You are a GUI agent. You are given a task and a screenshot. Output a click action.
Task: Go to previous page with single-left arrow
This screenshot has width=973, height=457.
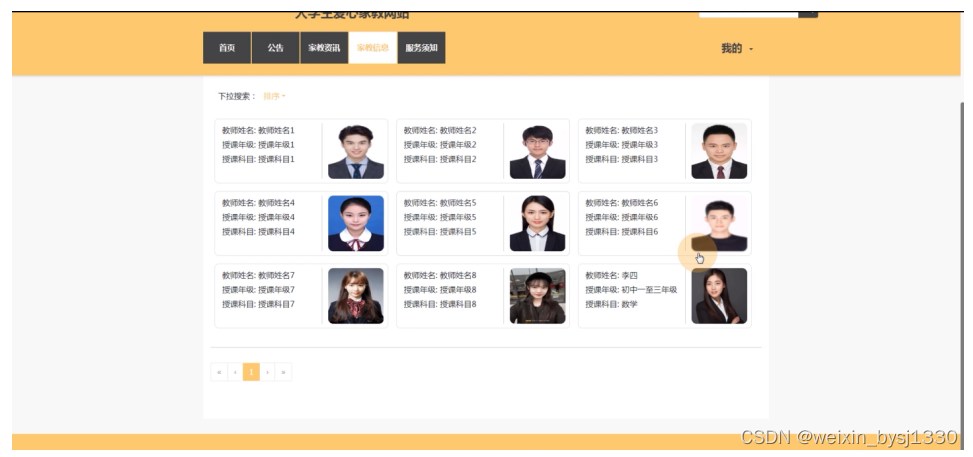235,372
